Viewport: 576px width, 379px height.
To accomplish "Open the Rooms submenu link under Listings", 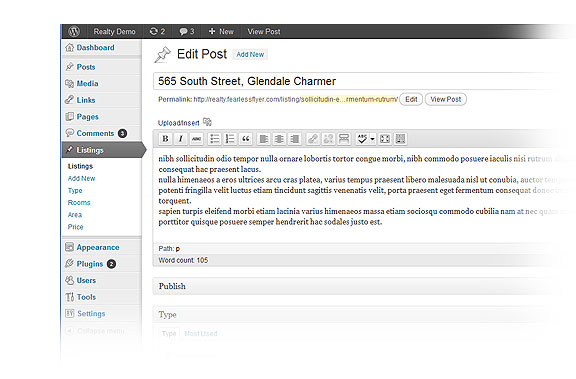I will click(x=79, y=203).
